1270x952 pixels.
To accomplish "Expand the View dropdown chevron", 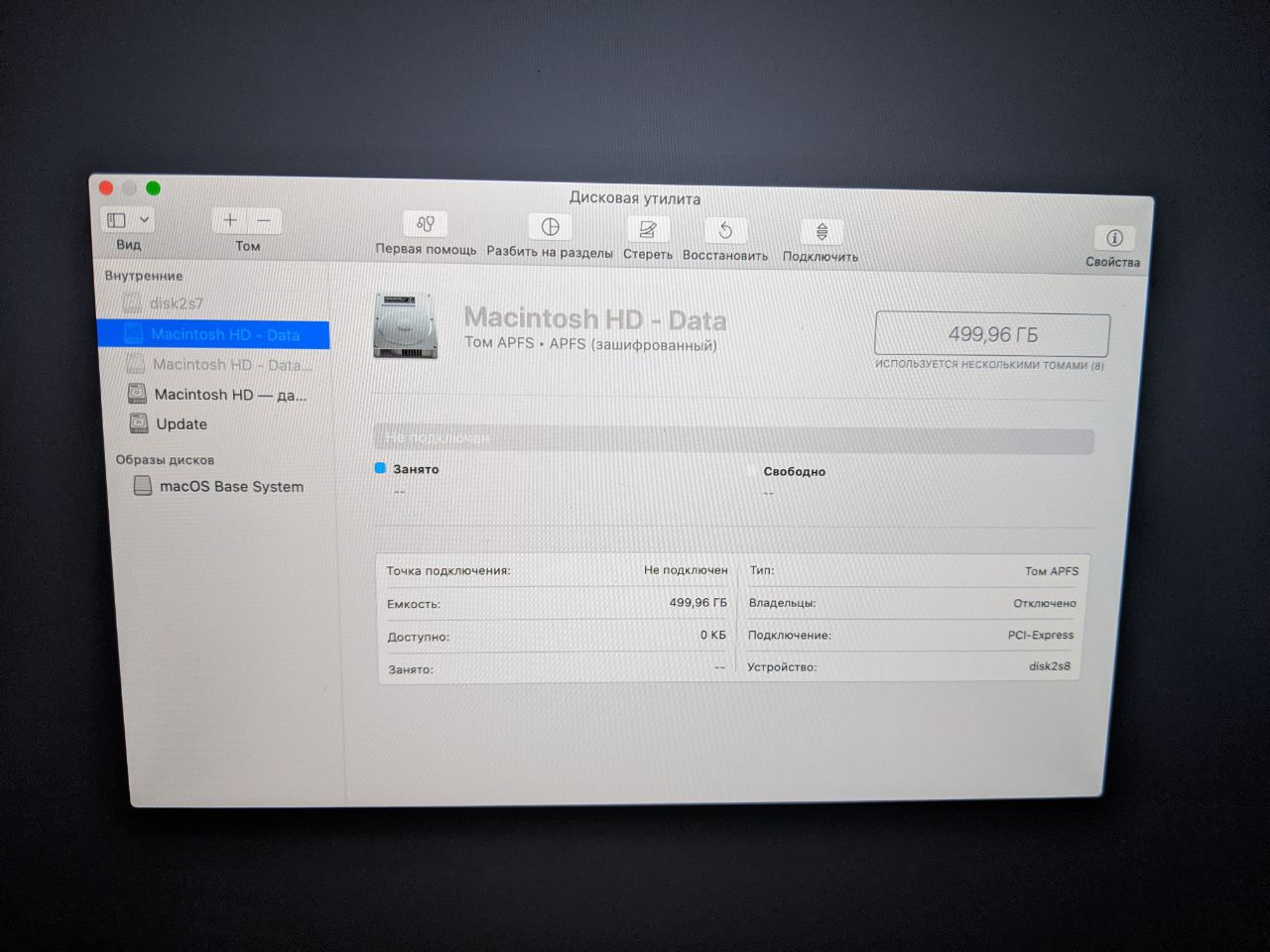I will pos(144,219).
